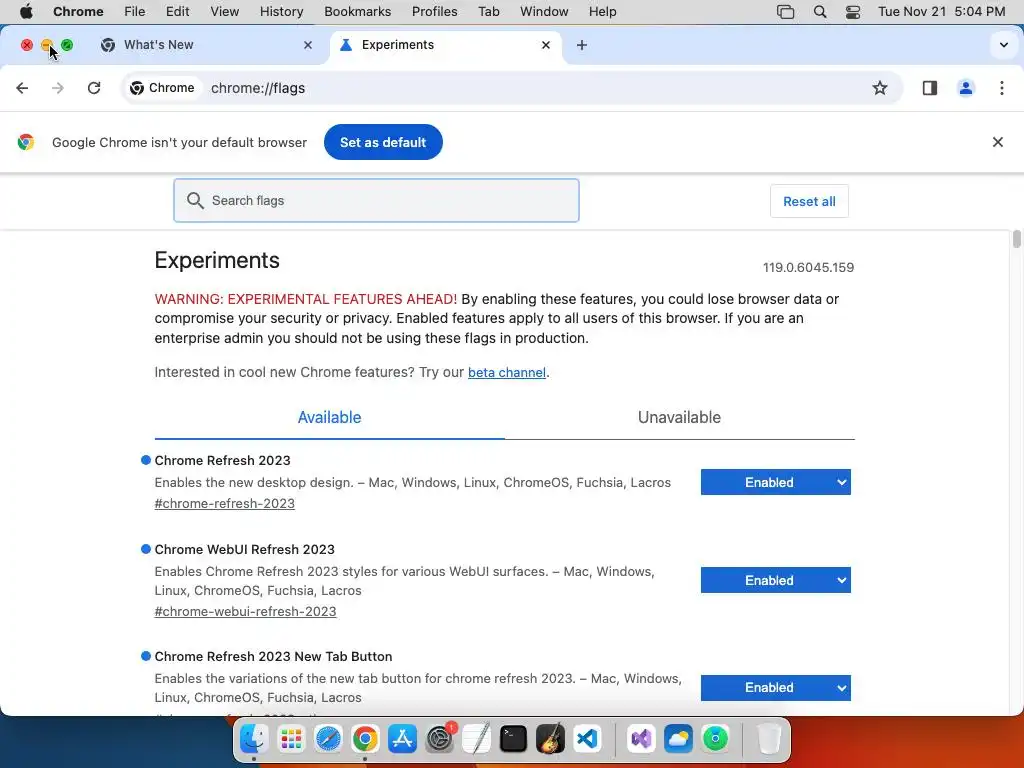The height and width of the screenshot is (768, 1024).
Task: Open the profile avatar menu
Action: tap(966, 88)
